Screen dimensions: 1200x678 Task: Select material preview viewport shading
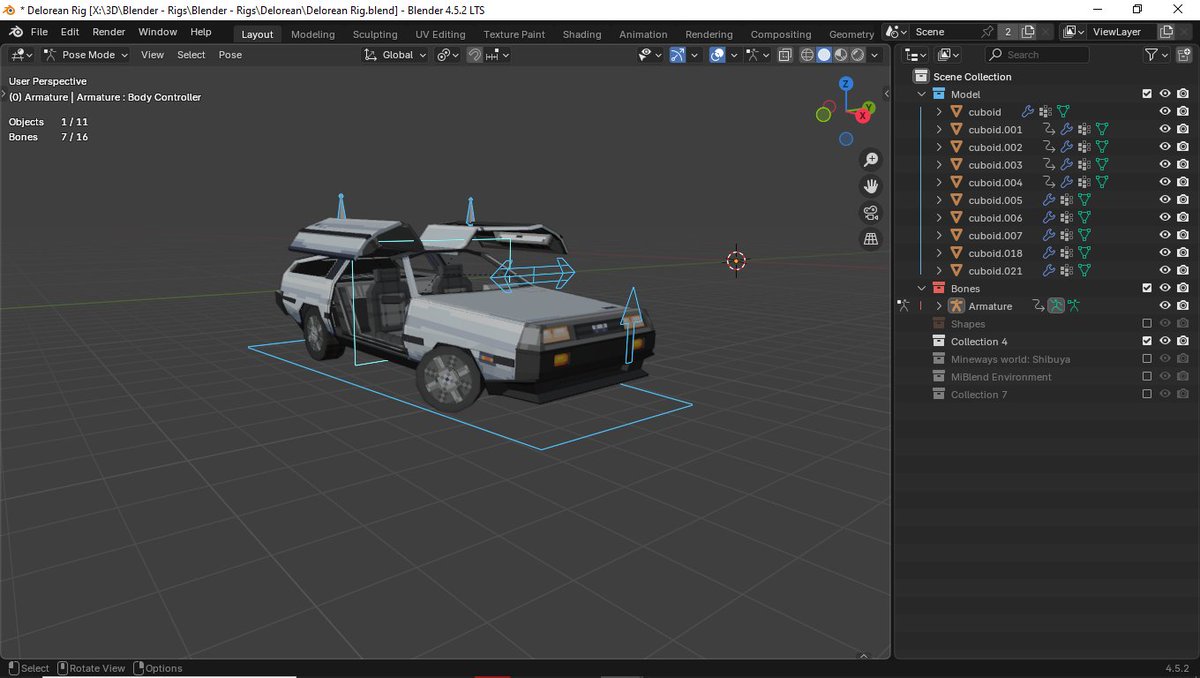point(841,55)
